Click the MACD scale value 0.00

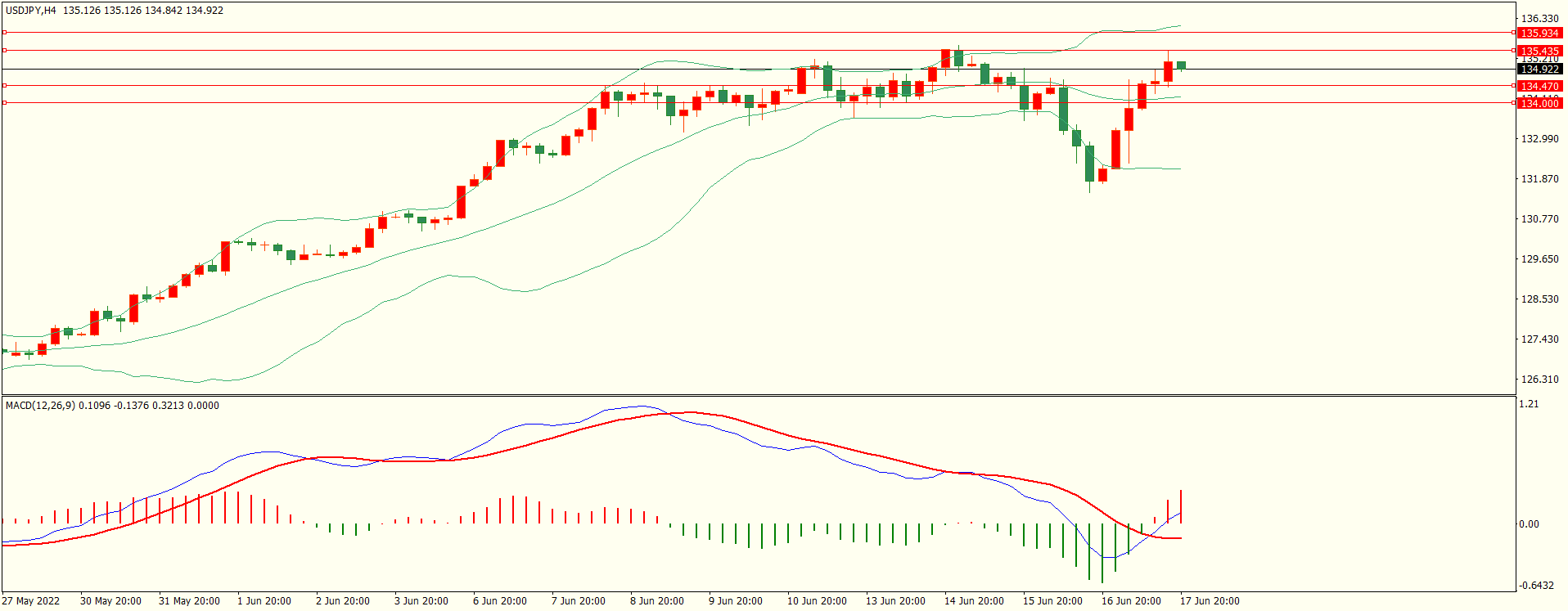1529,524
